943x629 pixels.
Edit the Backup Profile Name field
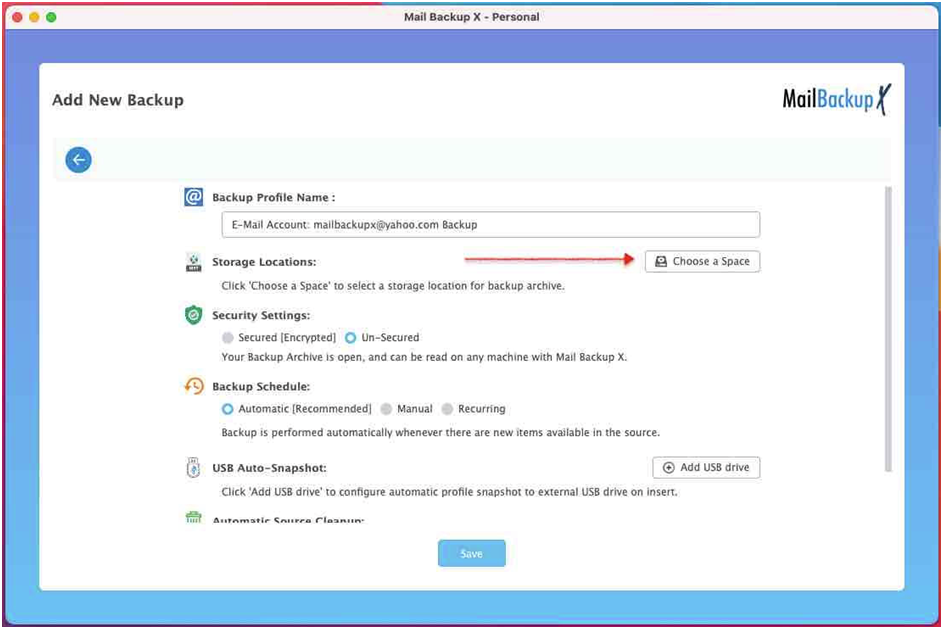click(491, 224)
